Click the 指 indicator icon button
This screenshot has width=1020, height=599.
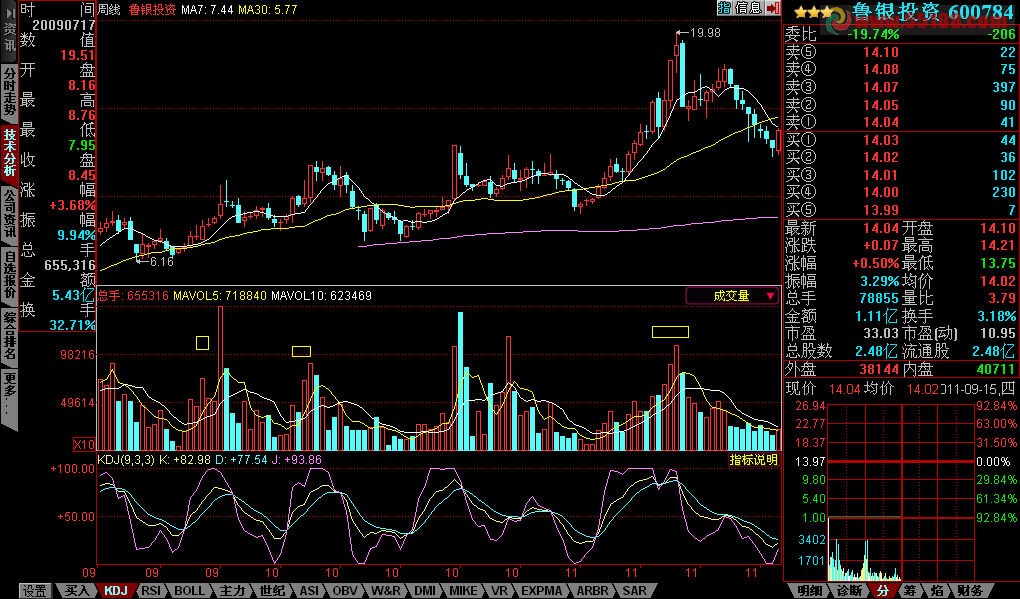click(725, 8)
